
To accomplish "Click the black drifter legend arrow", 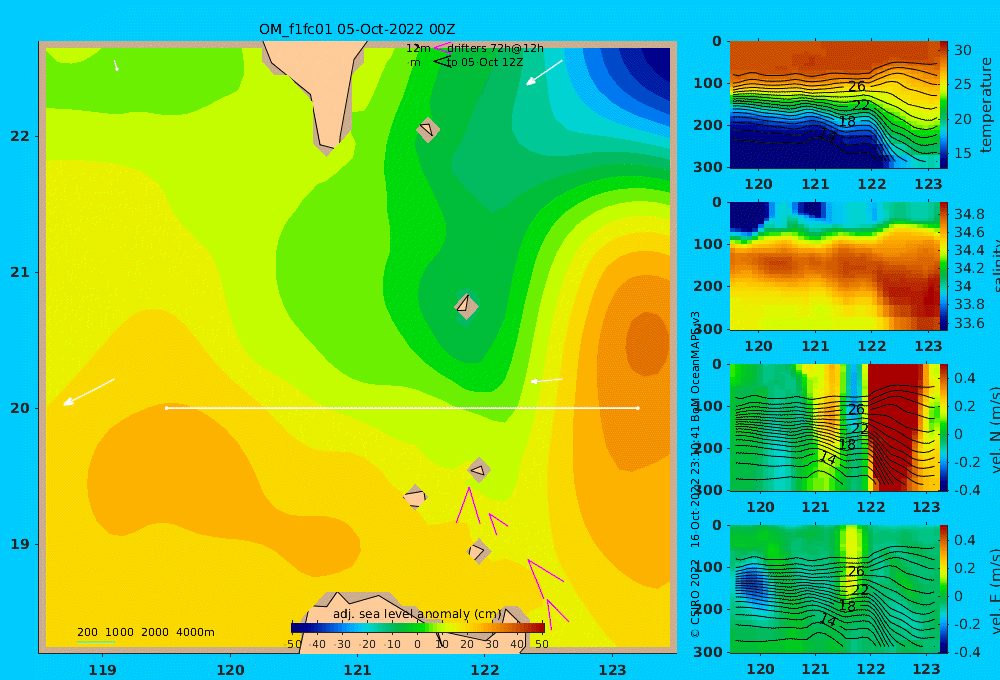I will pos(442,62).
